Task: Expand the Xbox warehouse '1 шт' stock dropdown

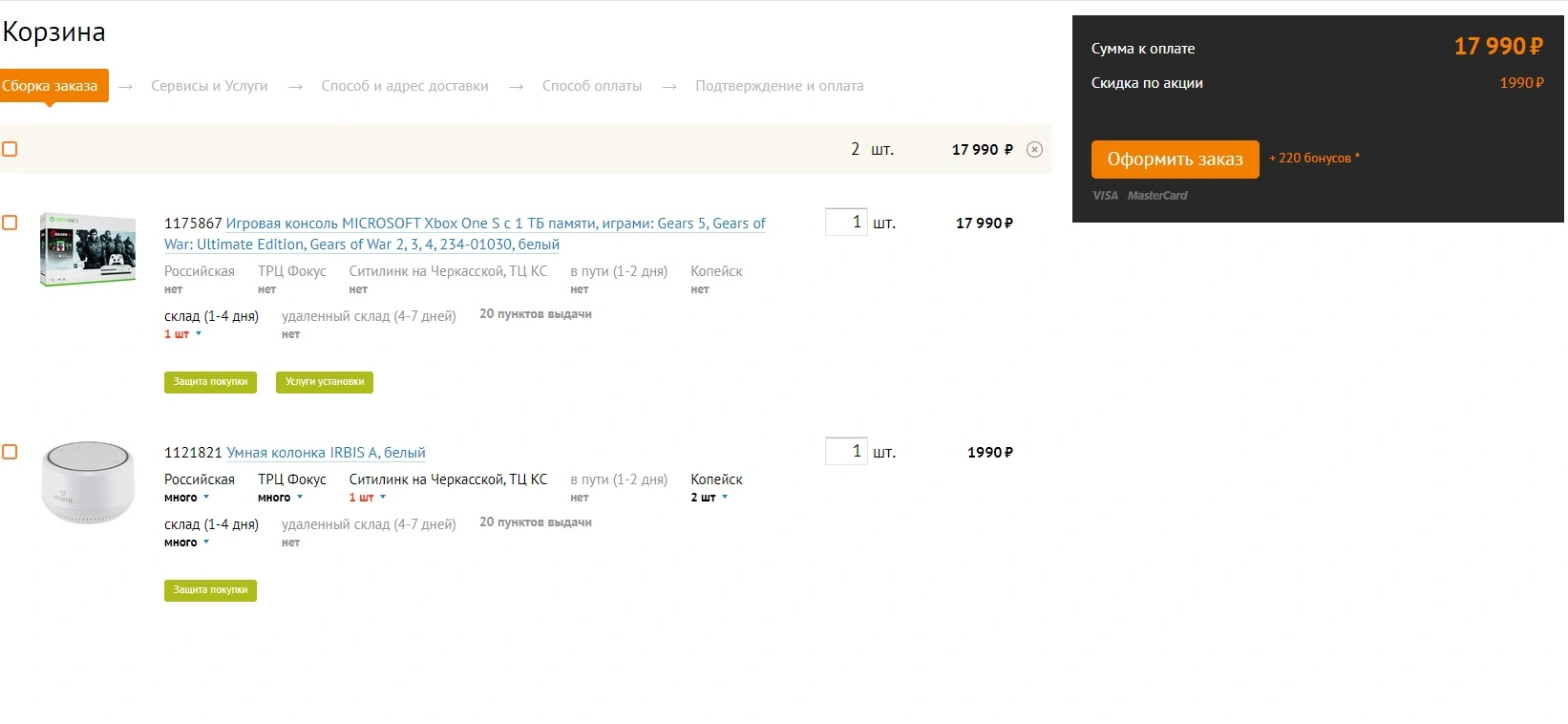Action: pos(182,334)
